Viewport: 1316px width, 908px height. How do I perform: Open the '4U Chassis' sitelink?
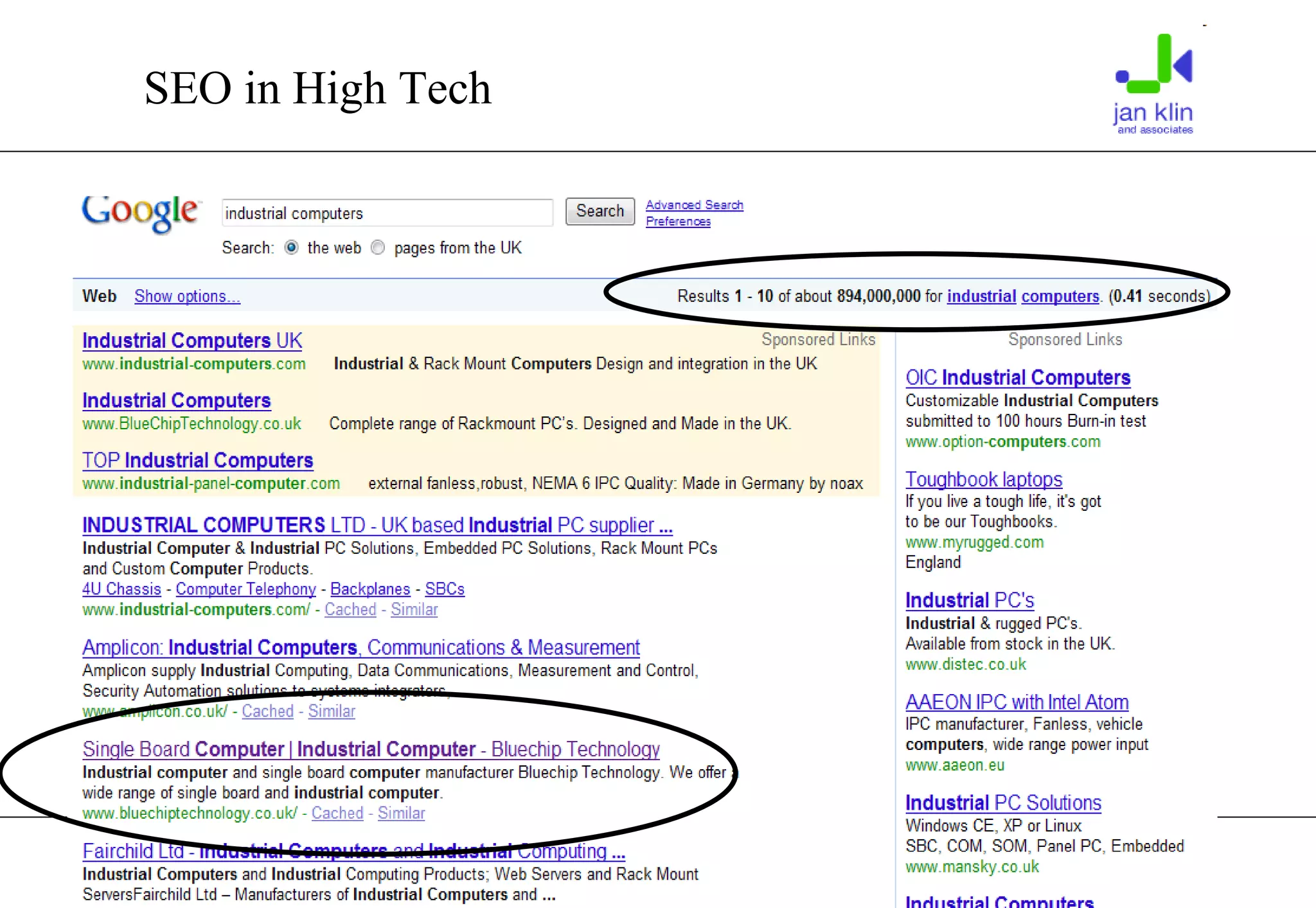(121, 589)
